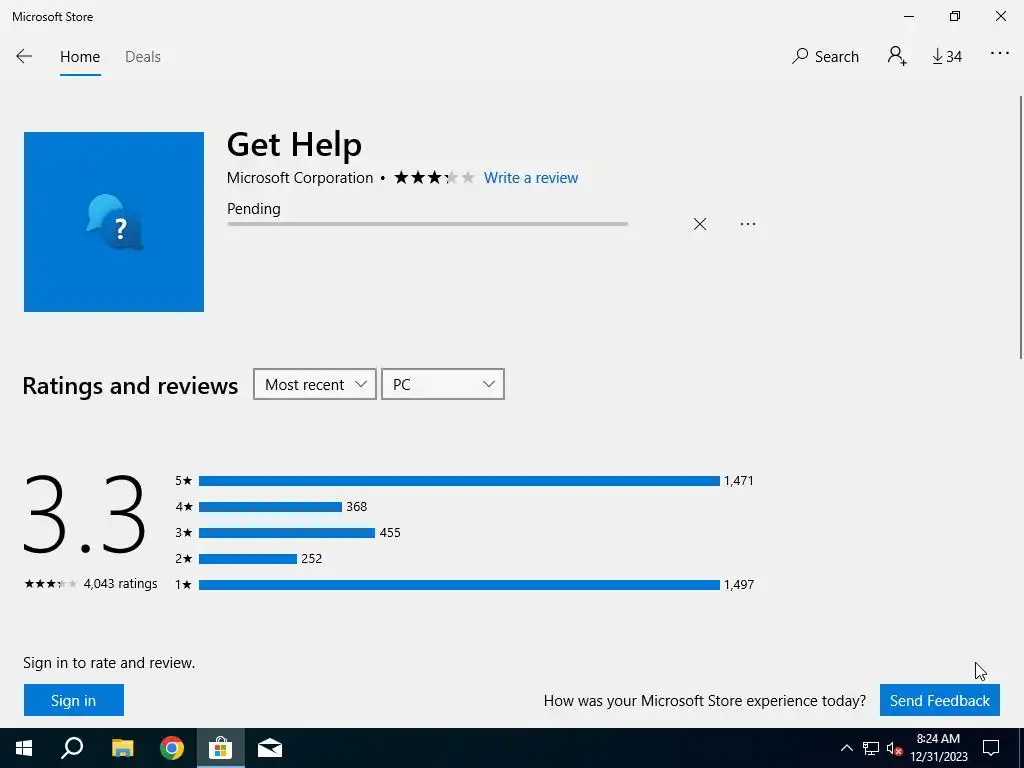The image size is (1024, 768).
Task: Open the See more menu in header
Action: [1000, 54]
